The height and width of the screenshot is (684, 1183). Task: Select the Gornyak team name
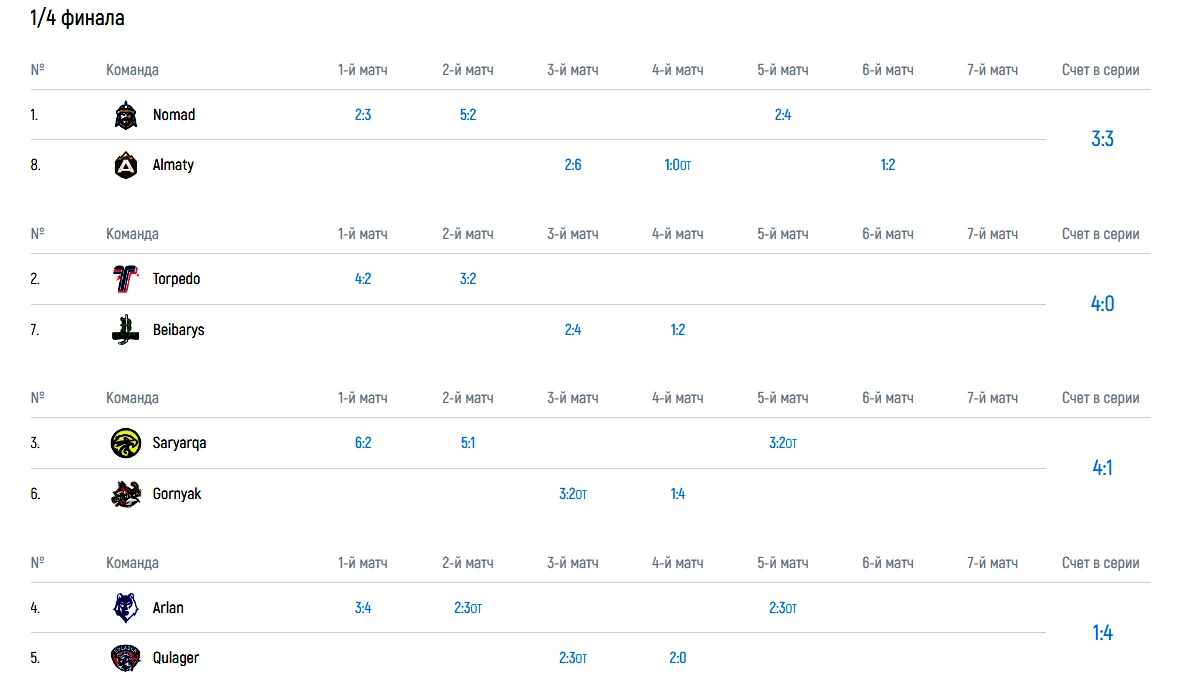coord(177,493)
